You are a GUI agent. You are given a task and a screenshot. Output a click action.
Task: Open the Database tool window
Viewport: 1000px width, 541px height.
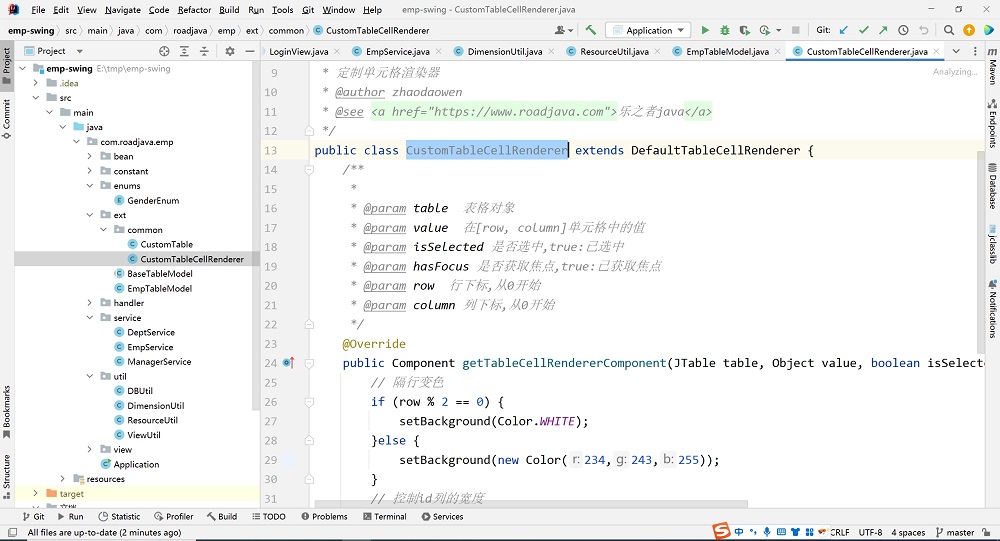(x=992, y=186)
